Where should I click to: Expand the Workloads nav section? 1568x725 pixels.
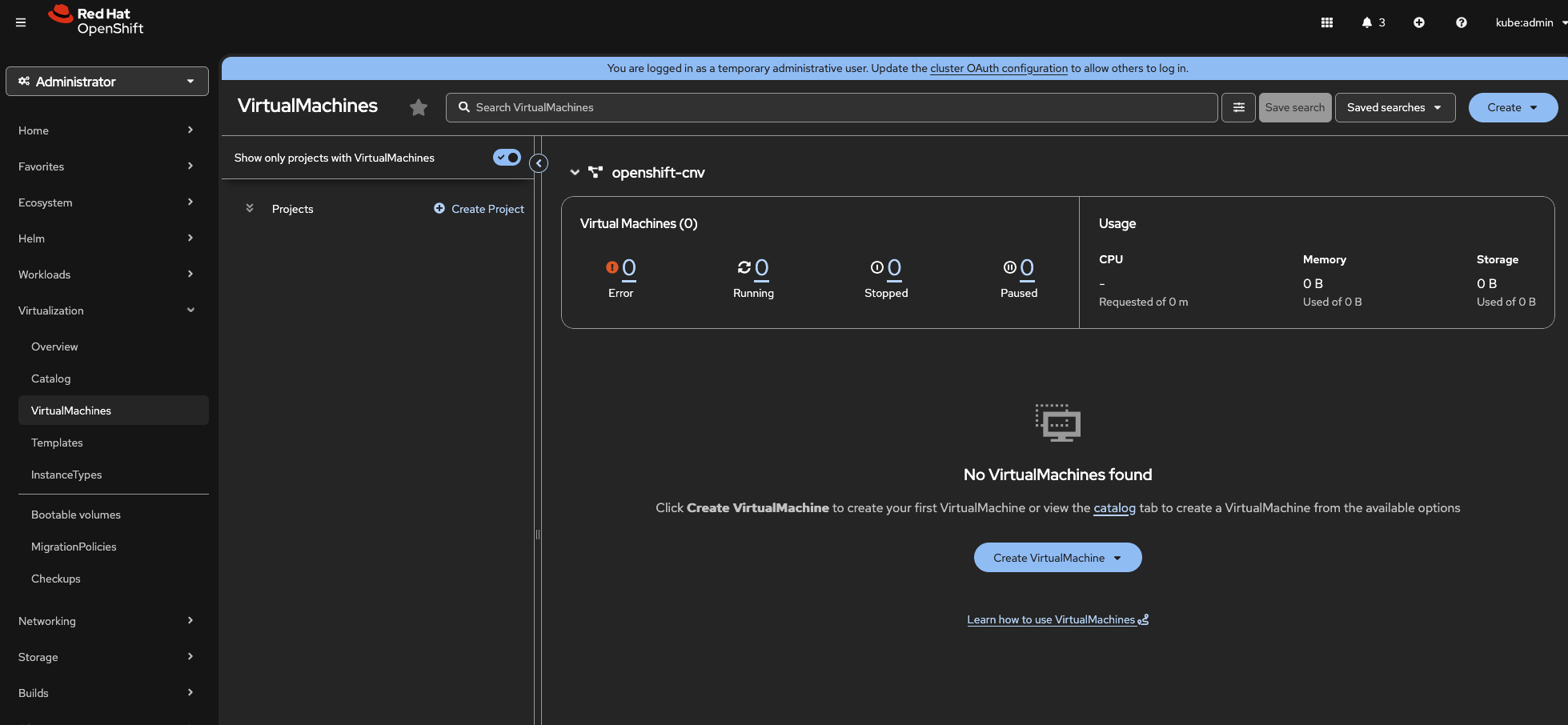pos(107,274)
